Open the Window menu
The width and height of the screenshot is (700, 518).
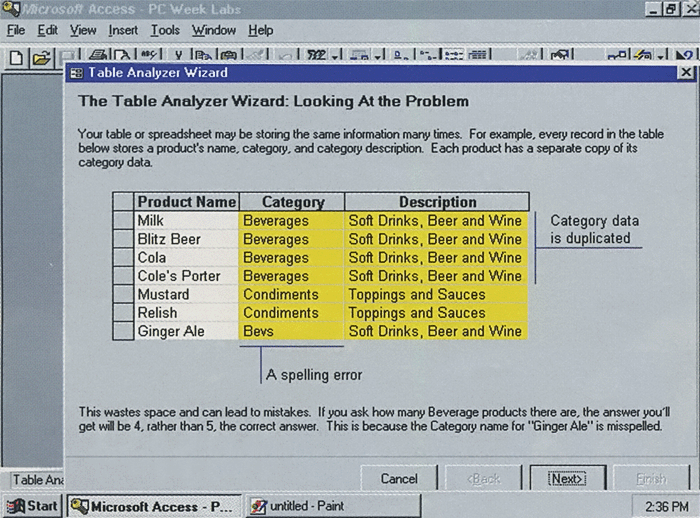click(x=214, y=30)
